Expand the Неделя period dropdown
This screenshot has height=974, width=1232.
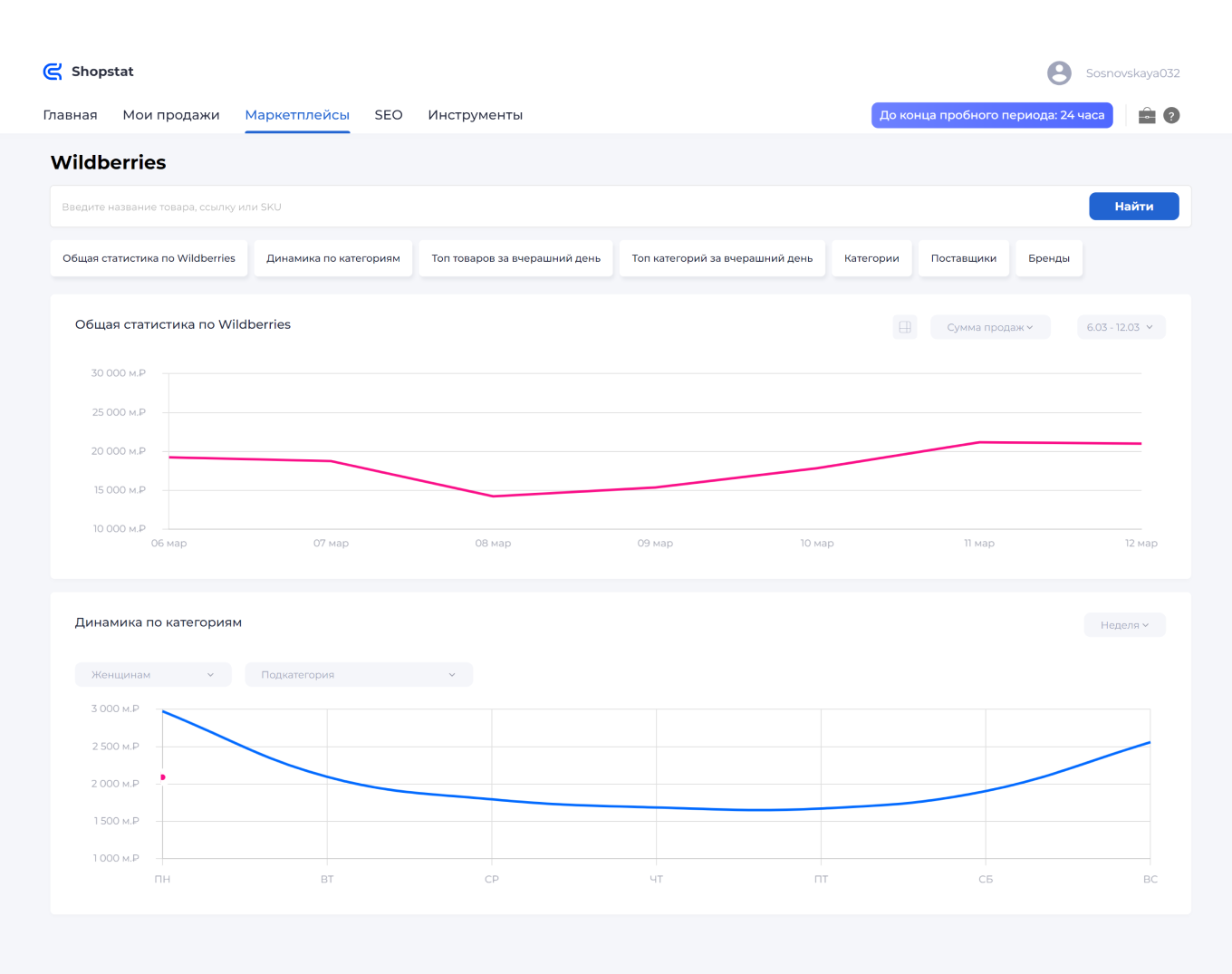1124,624
